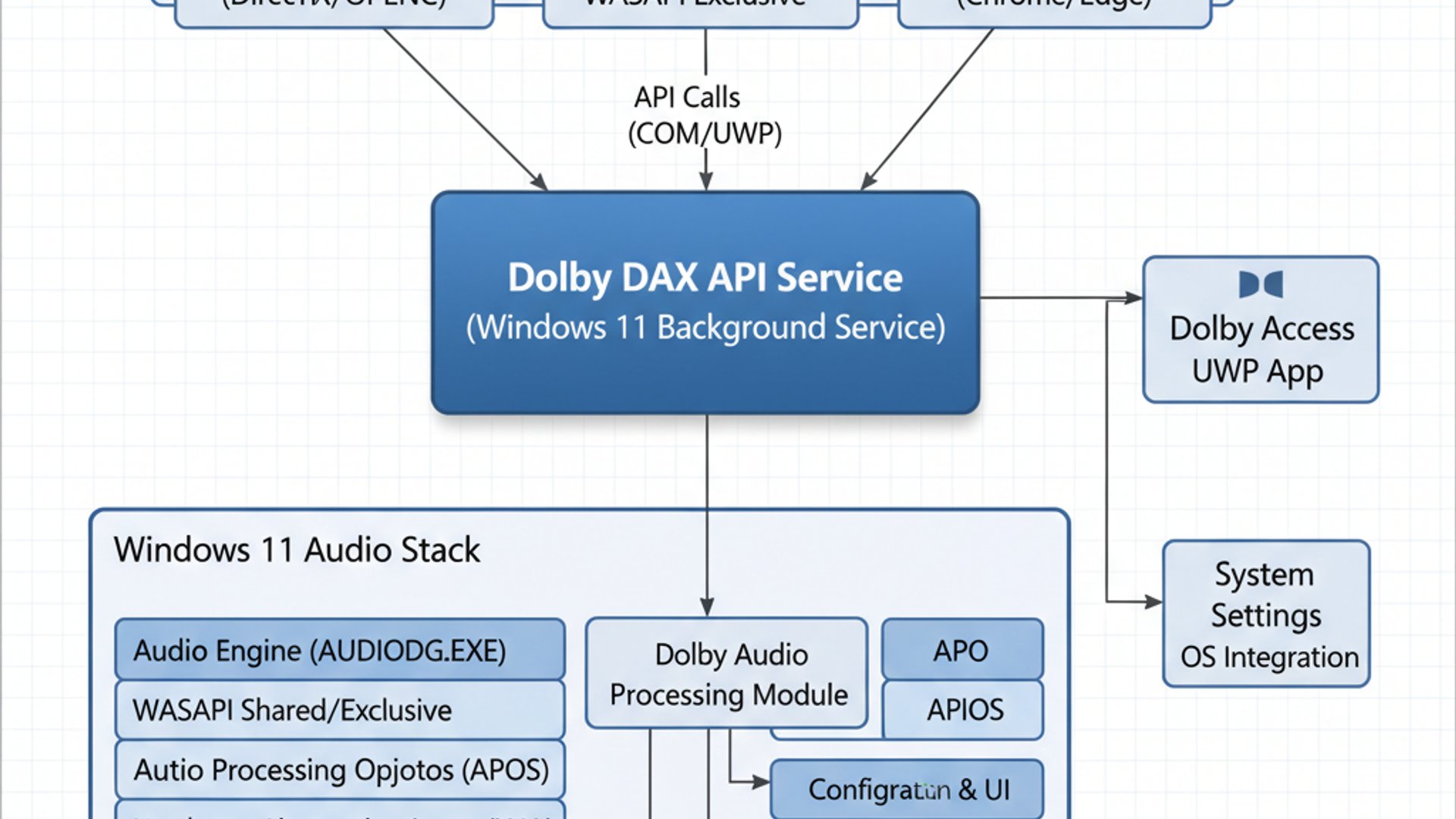This screenshot has width=1456, height=819.
Task: Click the Dolby DAX API Service box
Action: click(x=705, y=303)
